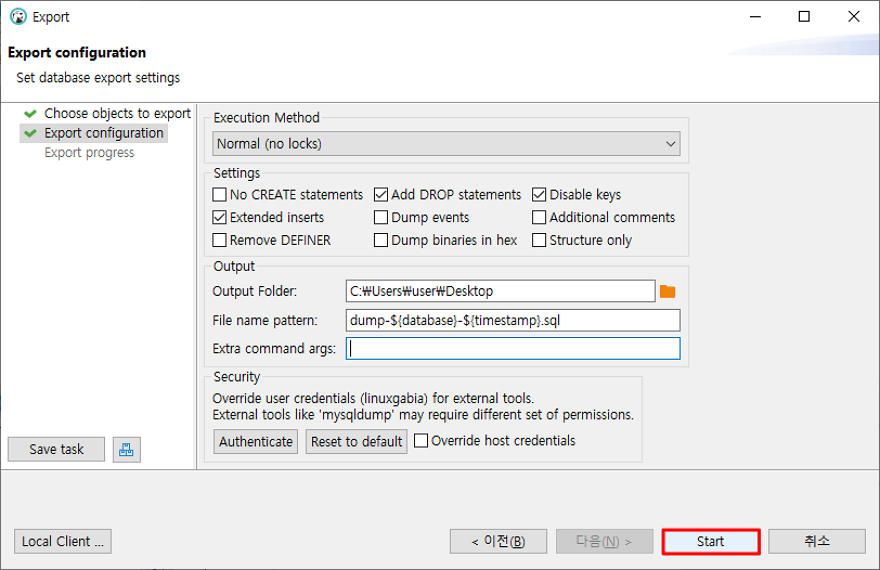Click the icon button beside Save task

coord(126,449)
